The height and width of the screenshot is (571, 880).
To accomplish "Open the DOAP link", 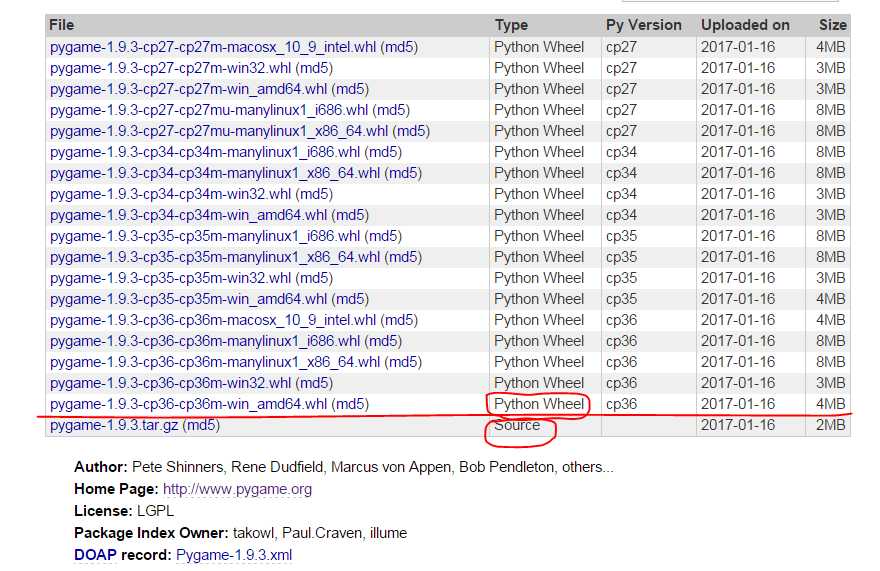I will click(95, 555).
